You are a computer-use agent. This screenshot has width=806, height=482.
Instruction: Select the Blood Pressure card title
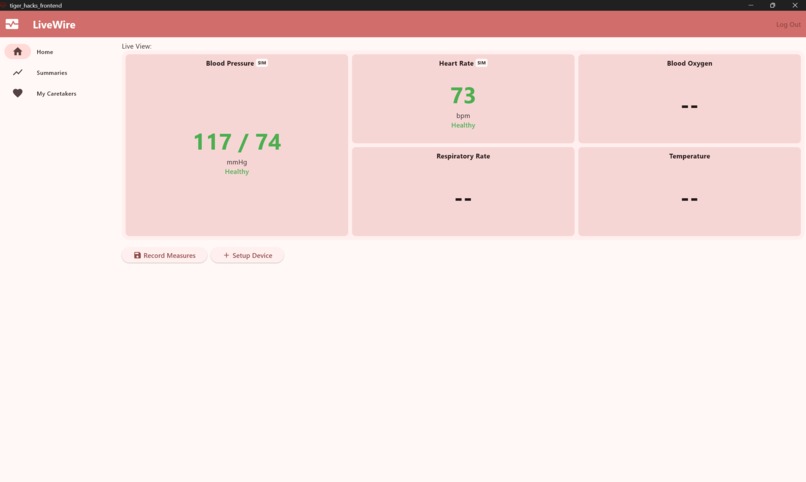pyautogui.click(x=230, y=63)
